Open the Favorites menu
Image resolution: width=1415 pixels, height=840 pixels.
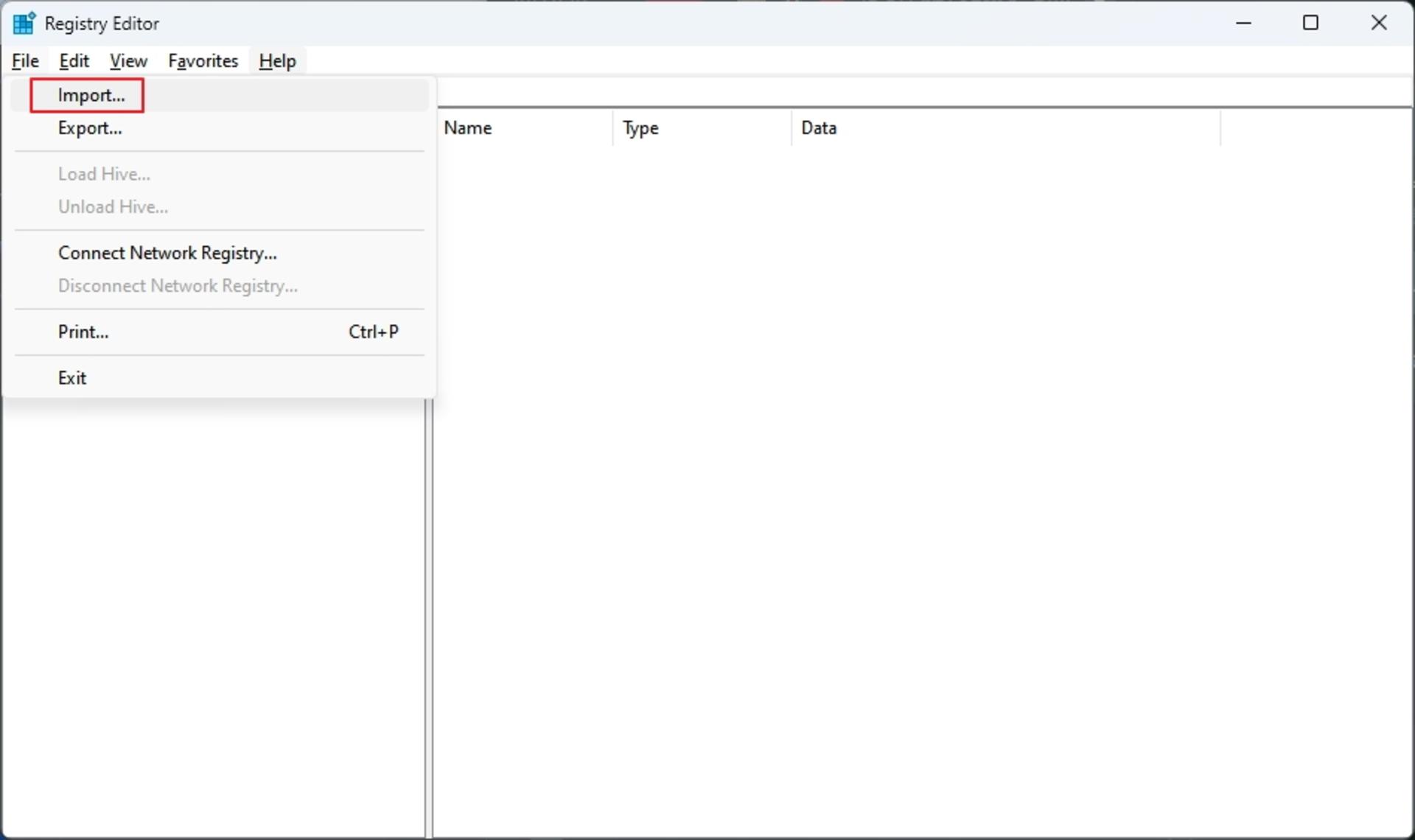pyautogui.click(x=203, y=61)
